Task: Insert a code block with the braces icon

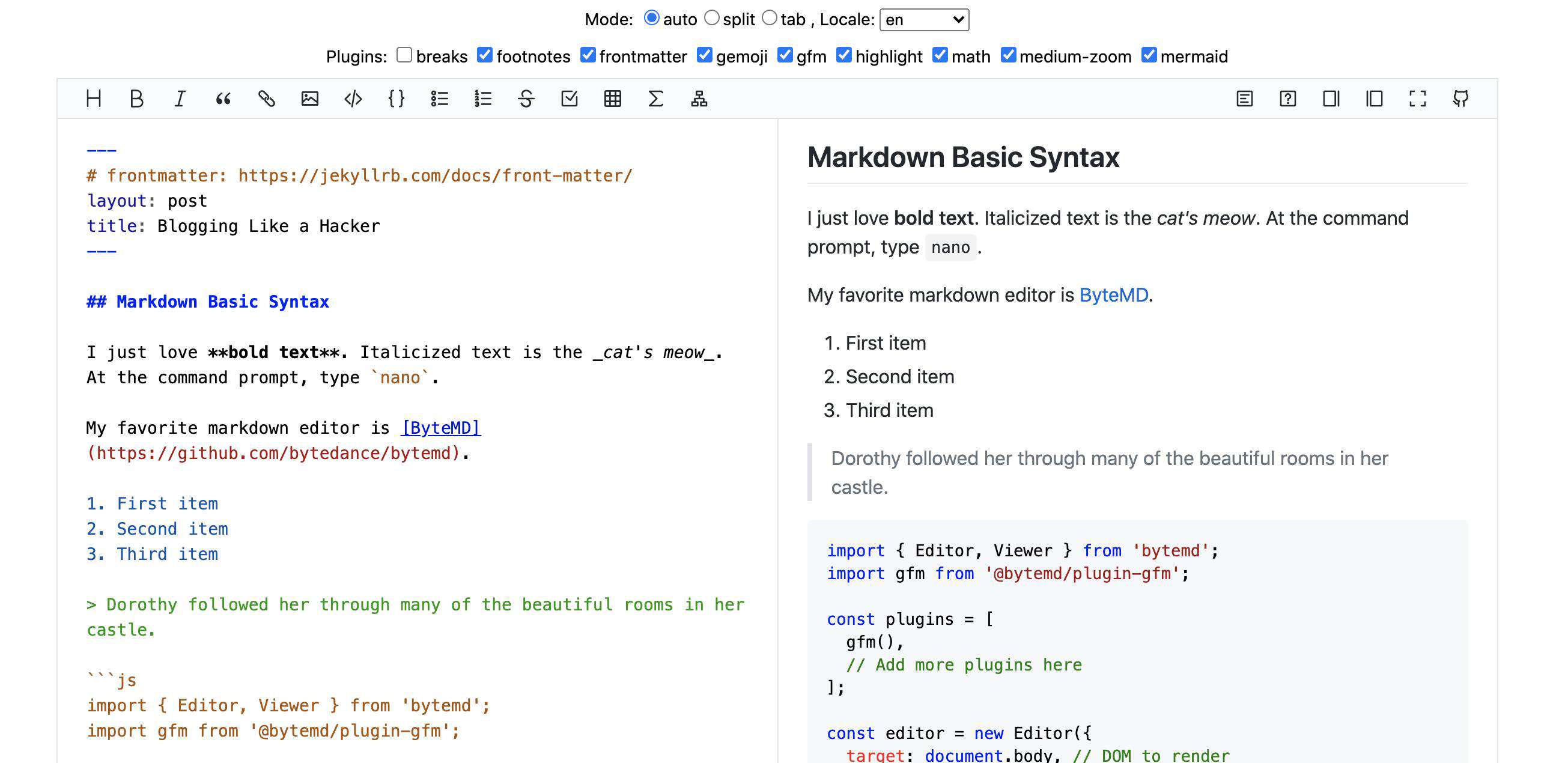Action: click(397, 99)
